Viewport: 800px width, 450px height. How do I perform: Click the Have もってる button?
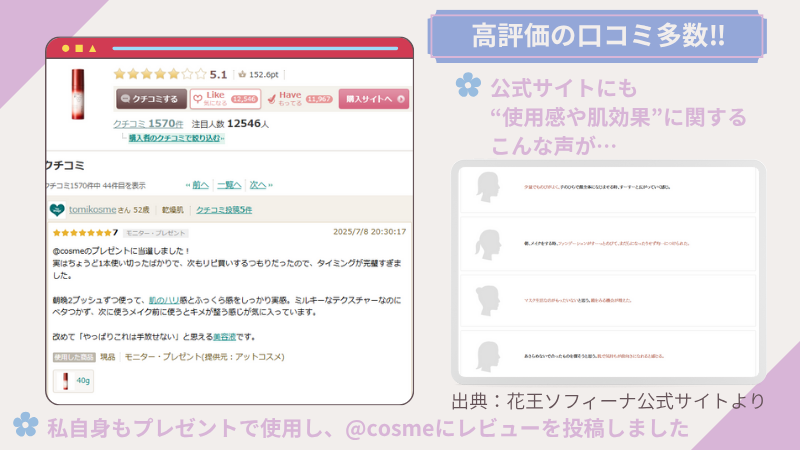tap(300, 99)
